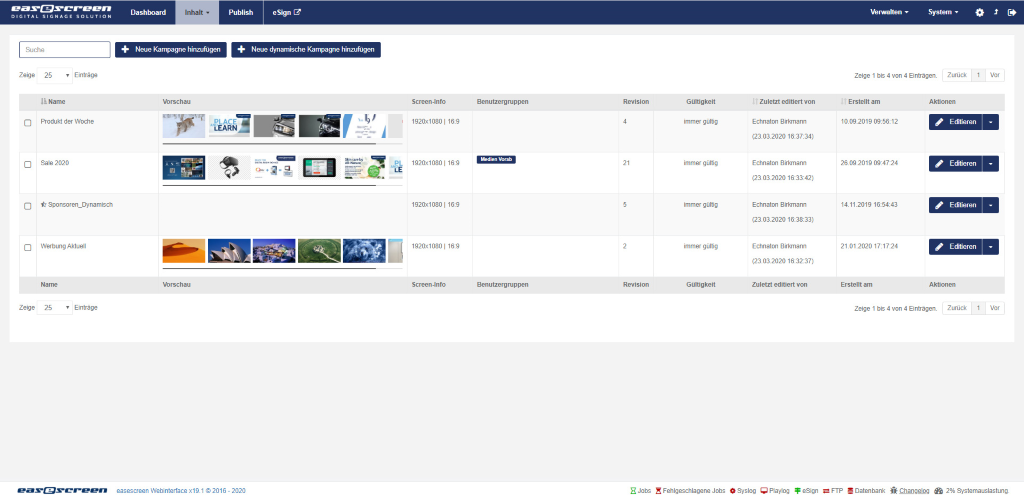Switch to the Dashboard tab
This screenshot has width=1024, height=500.
click(148, 13)
